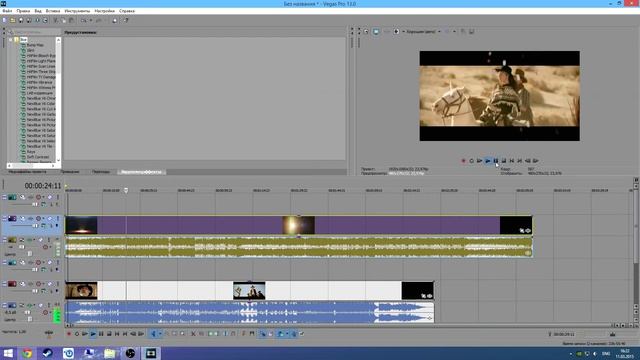The height and width of the screenshot is (360, 640).
Task: Open the Правка menu
Action: click(23, 11)
